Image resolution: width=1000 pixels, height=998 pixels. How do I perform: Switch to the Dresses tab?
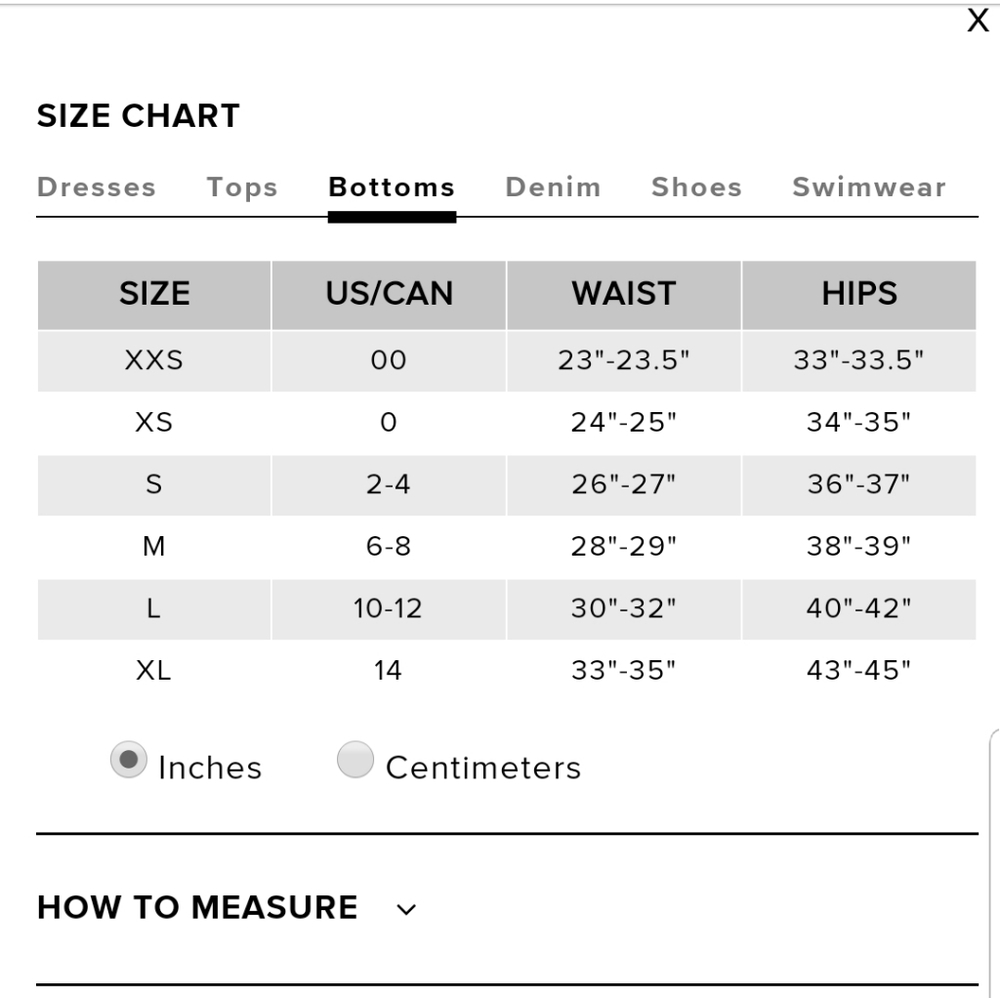coord(96,187)
